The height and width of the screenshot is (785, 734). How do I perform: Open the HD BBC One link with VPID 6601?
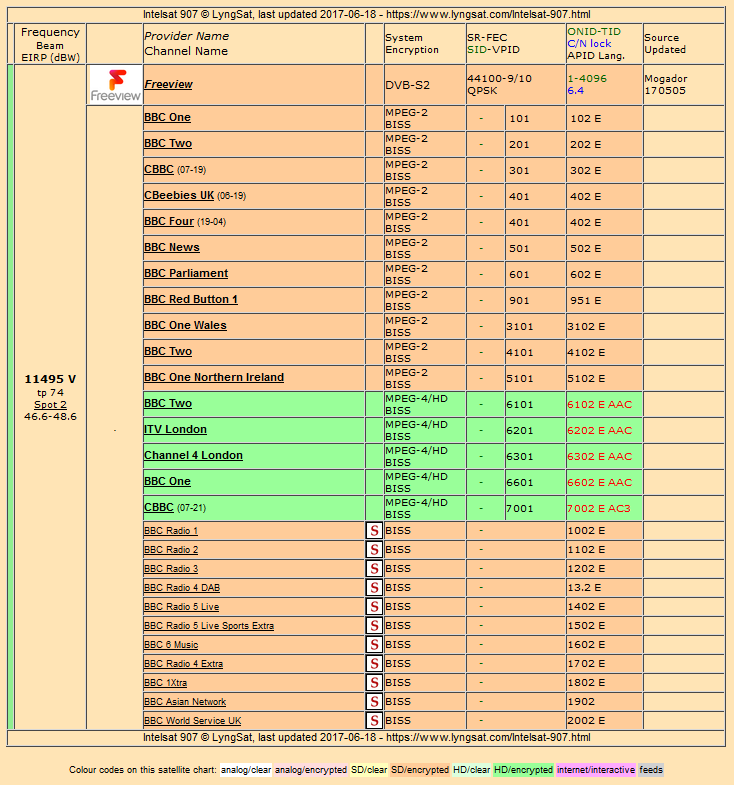pyautogui.click(x=167, y=482)
